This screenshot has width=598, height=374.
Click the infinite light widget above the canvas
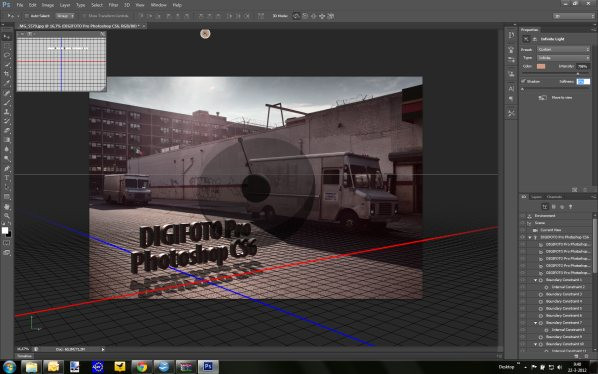pos(205,34)
